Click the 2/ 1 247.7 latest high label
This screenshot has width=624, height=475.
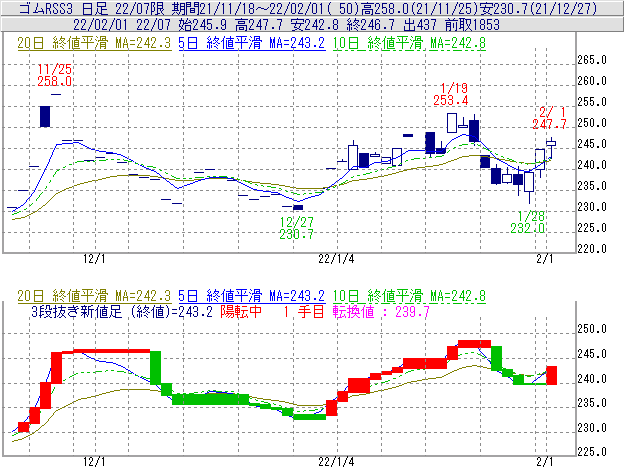[x=549, y=118]
